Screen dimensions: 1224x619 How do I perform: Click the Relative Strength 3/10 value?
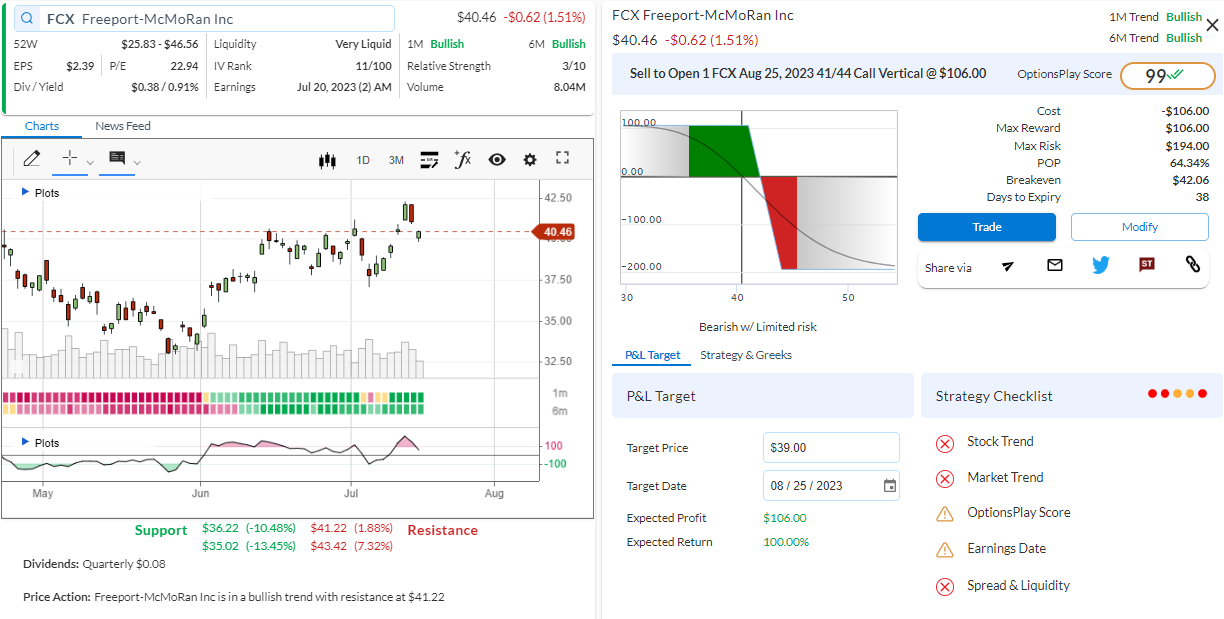(574, 66)
